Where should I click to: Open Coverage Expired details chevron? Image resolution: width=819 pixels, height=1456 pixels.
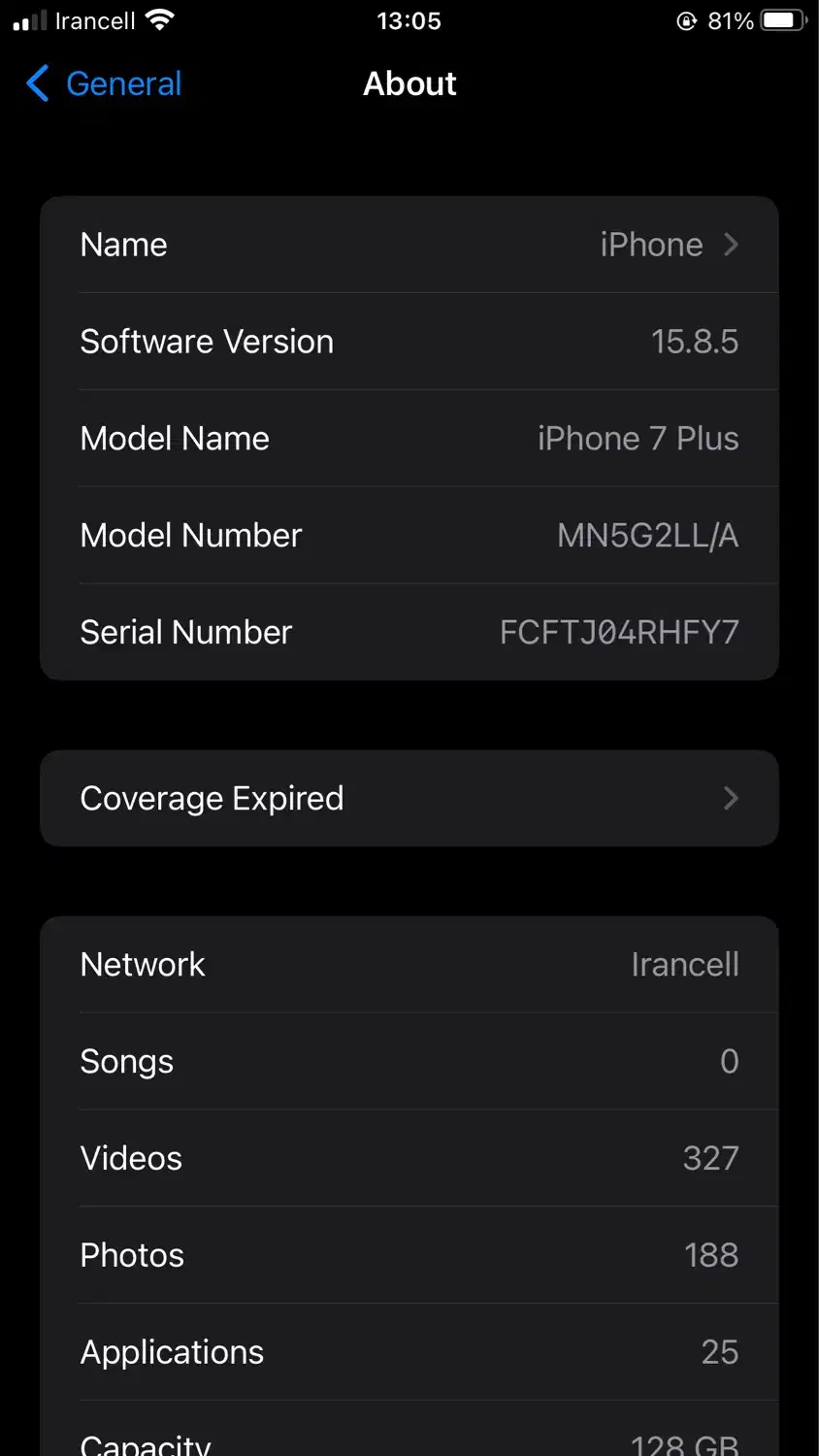(731, 798)
